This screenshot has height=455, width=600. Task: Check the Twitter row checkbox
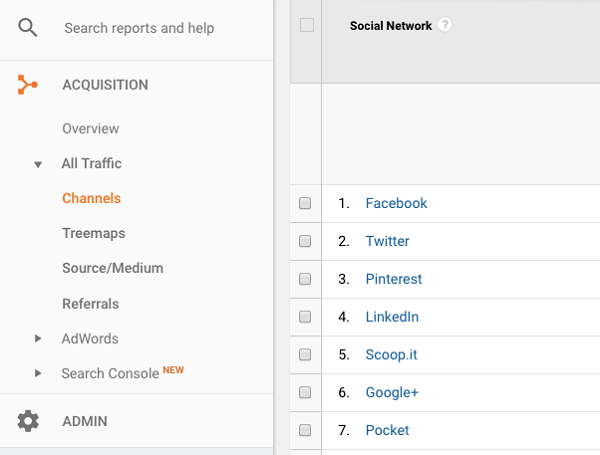[305, 241]
